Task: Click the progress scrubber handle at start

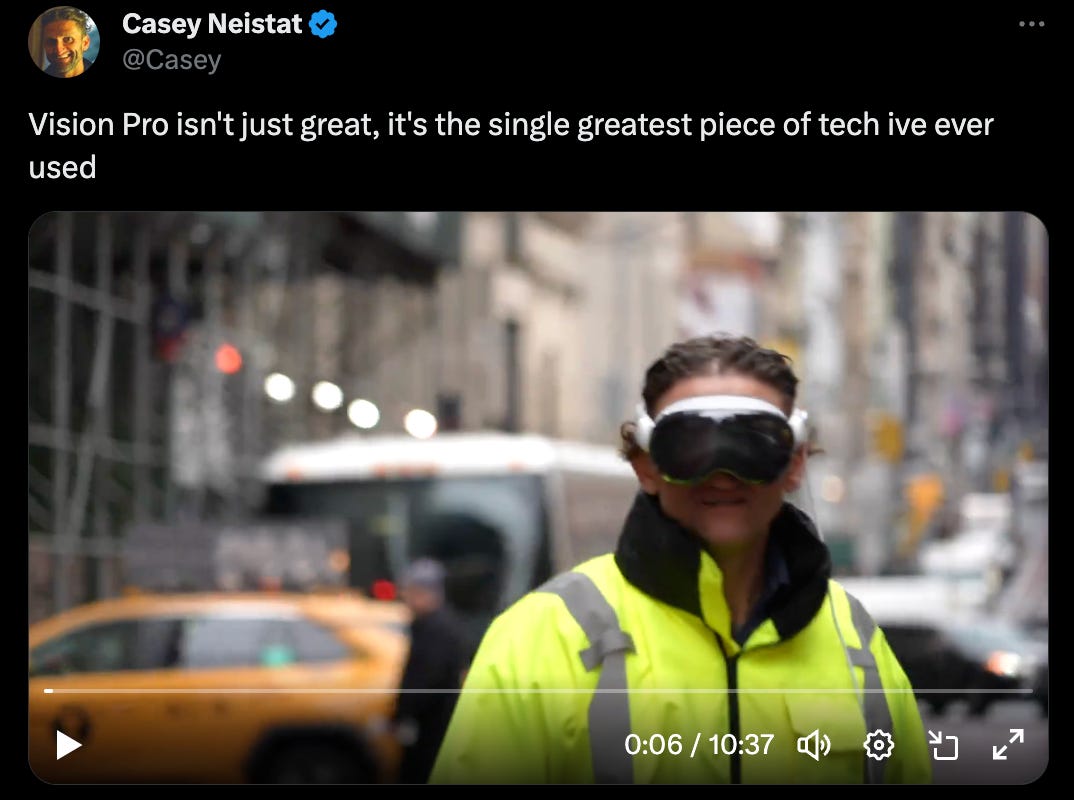Action: (x=49, y=691)
